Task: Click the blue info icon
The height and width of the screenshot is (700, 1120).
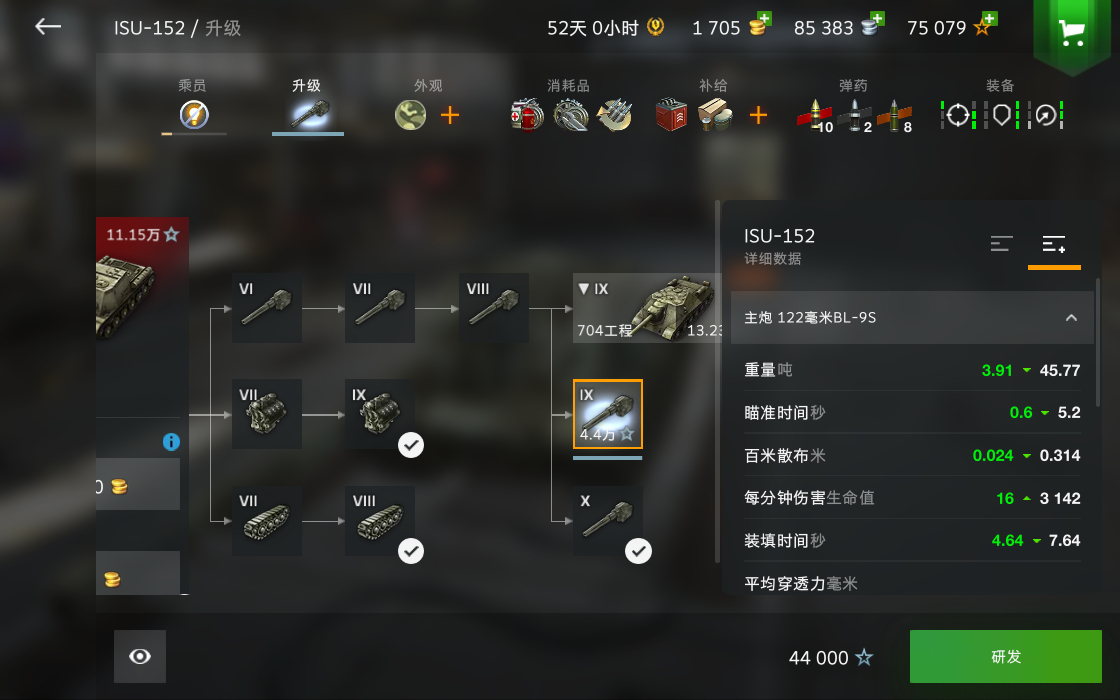Action: point(171,442)
